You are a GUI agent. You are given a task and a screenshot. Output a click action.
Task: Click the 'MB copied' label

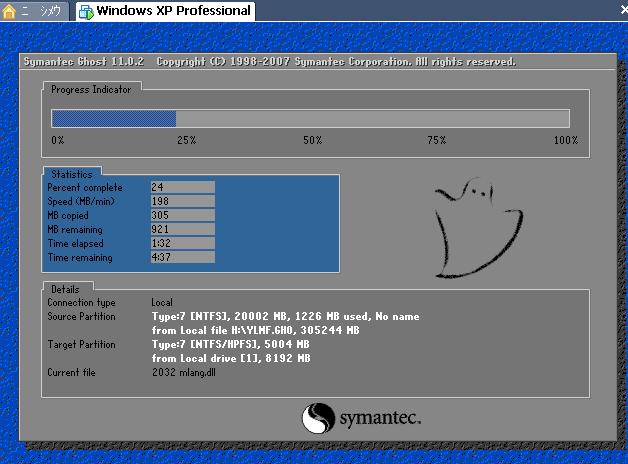[x=68, y=215]
